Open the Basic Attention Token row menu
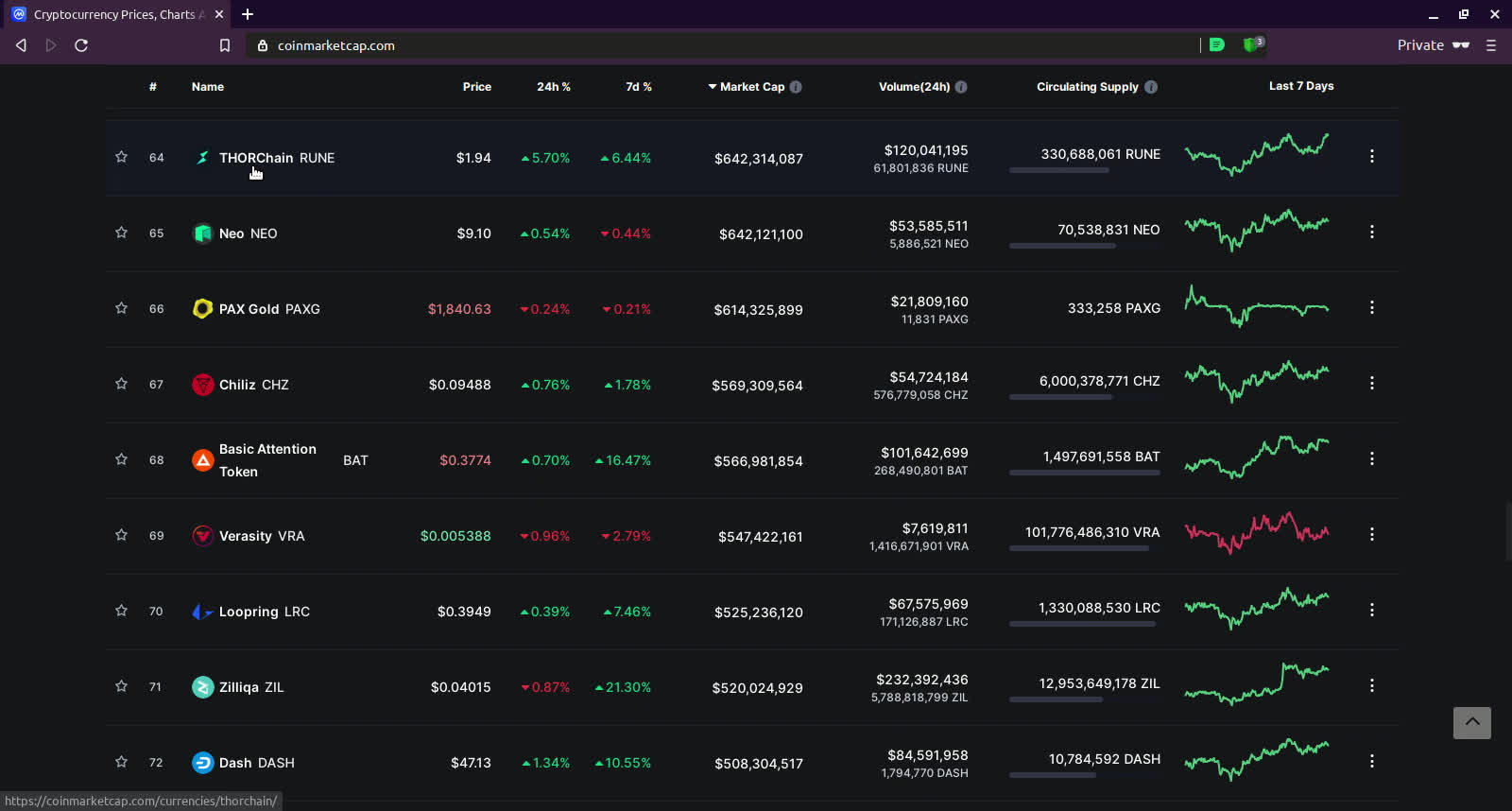This screenshot has height=811, width=1512. tap(1372, 458)
